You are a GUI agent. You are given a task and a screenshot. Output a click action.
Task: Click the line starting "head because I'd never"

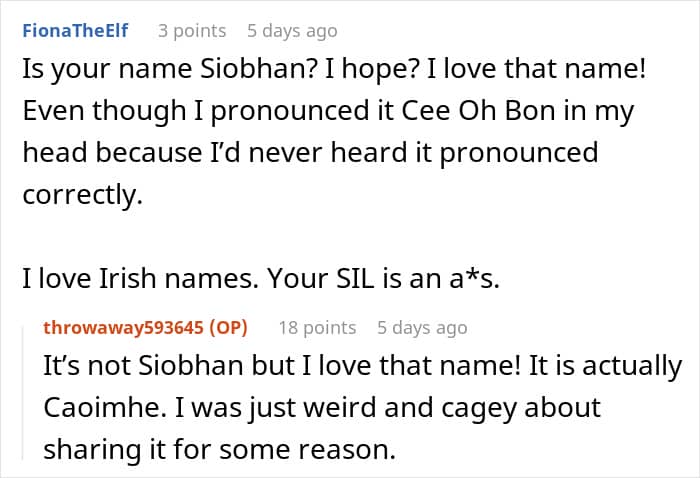click(310, 153)
